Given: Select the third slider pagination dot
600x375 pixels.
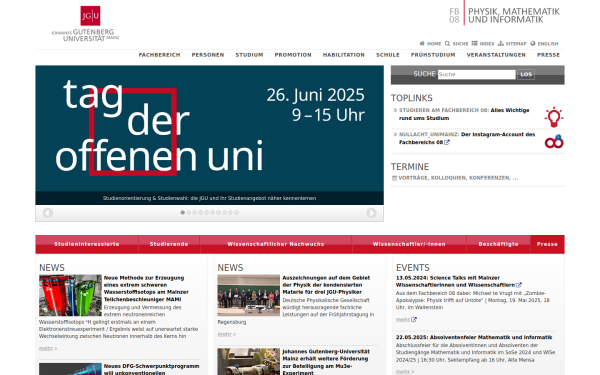Looking at the screenshot, I should point(194,212).
